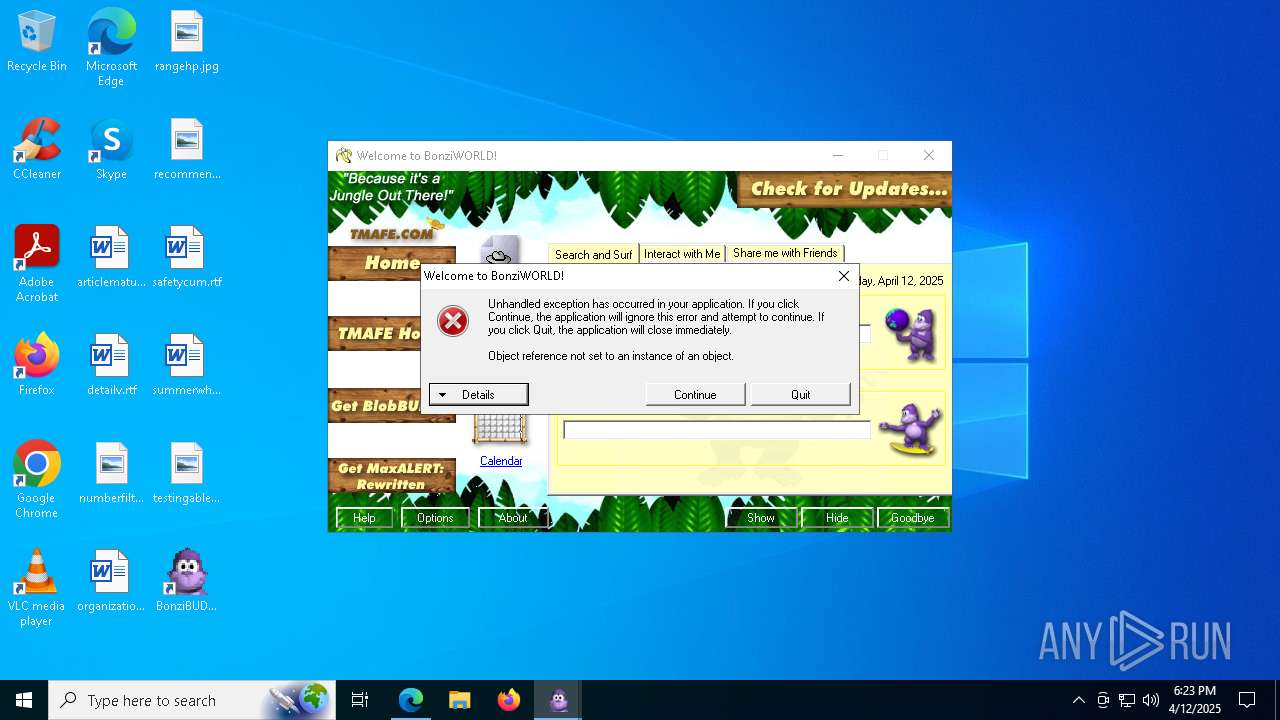Click the taskbar clock showing 6:23 PM
The height and width of the screenshot is (720, 1280).
coord(1195,700)
